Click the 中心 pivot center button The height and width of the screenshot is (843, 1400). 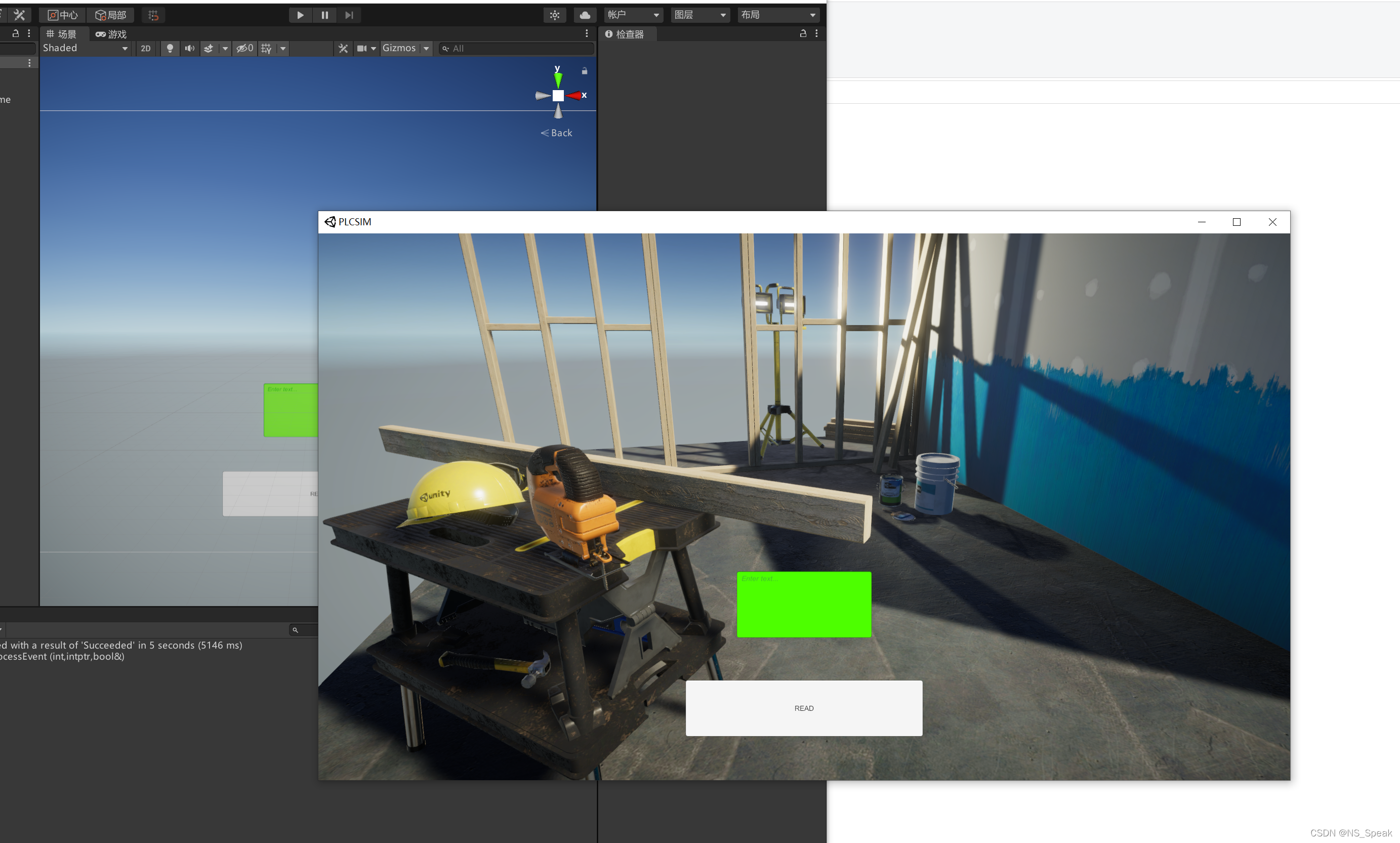(x=63, y=15)
